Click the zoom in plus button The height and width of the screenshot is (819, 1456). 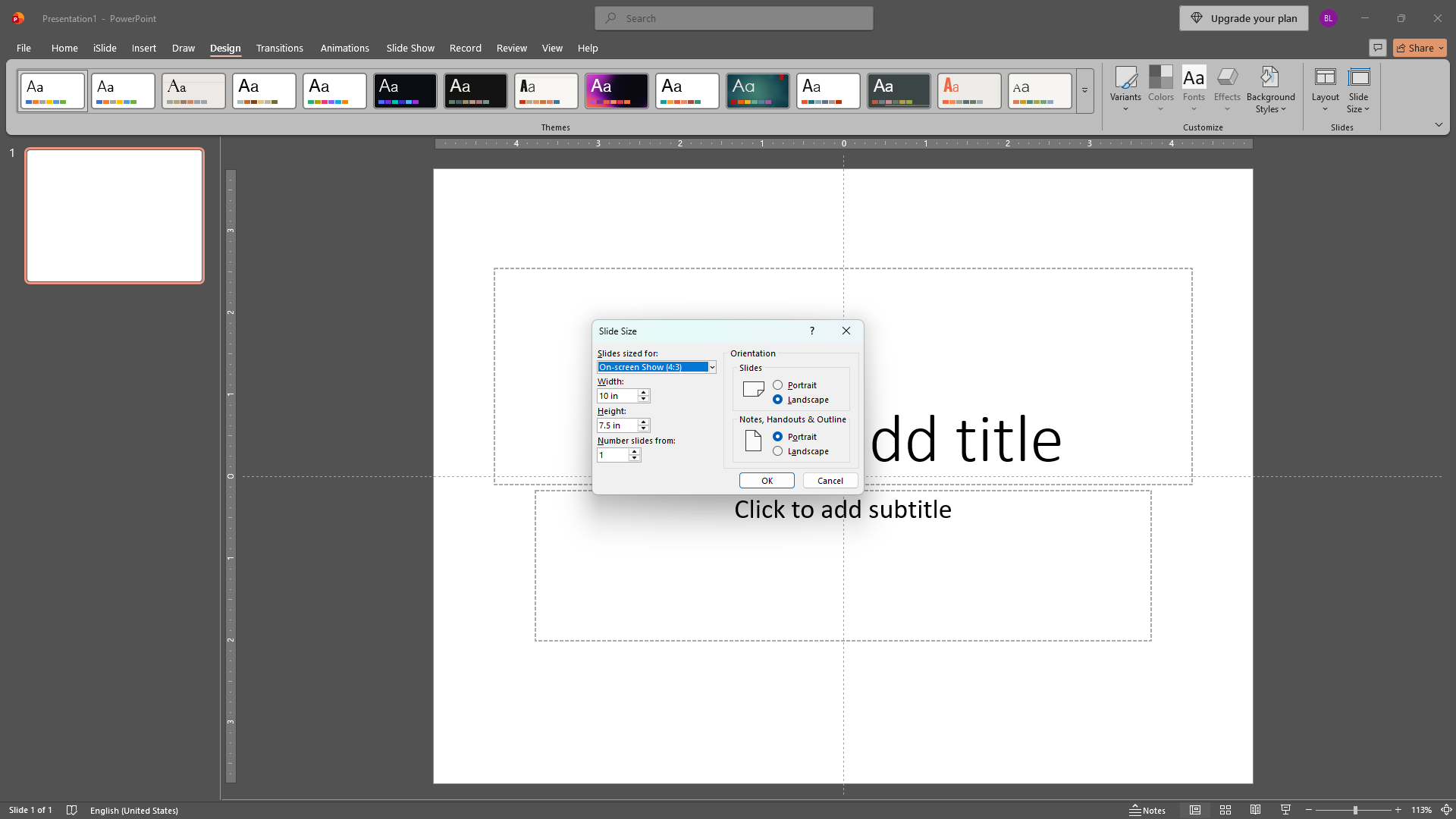pos(1398,810)
